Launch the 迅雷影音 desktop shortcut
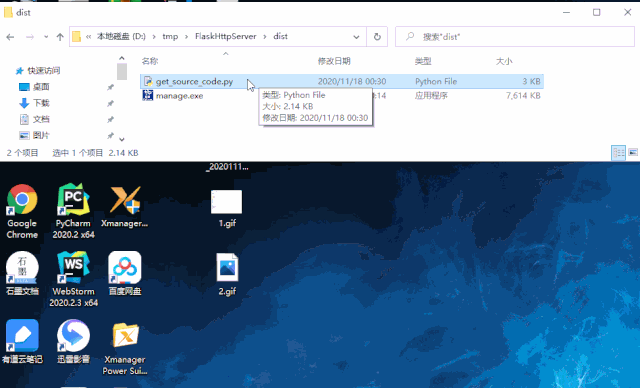The height and width of the screenshot is (388, 640). [x=73, y=341]
